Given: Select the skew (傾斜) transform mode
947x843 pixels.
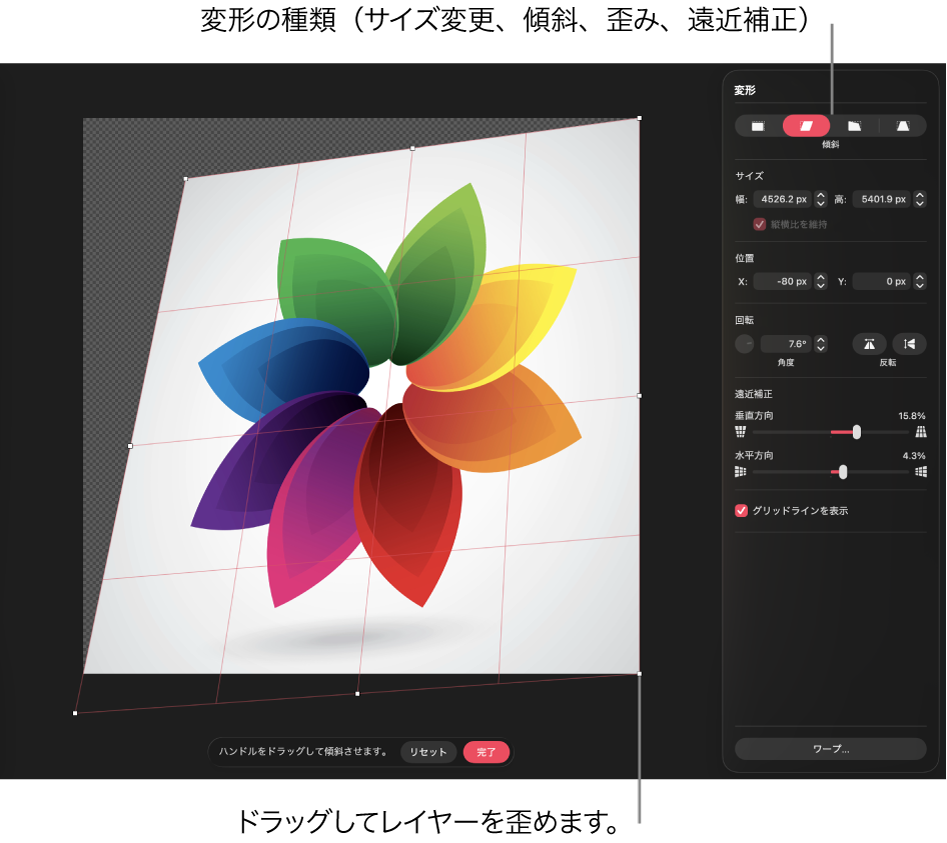Looking at the screenshot, I should click(806, 126).
